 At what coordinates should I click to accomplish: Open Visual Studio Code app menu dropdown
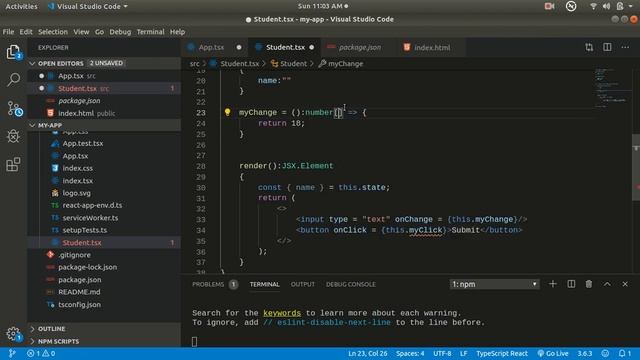tap(87, 7)
